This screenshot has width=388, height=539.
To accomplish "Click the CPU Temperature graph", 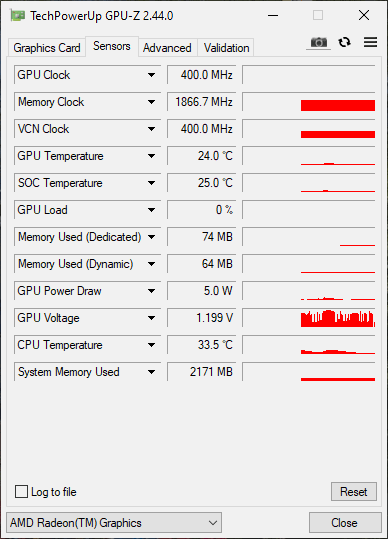I will coord(309,345).
